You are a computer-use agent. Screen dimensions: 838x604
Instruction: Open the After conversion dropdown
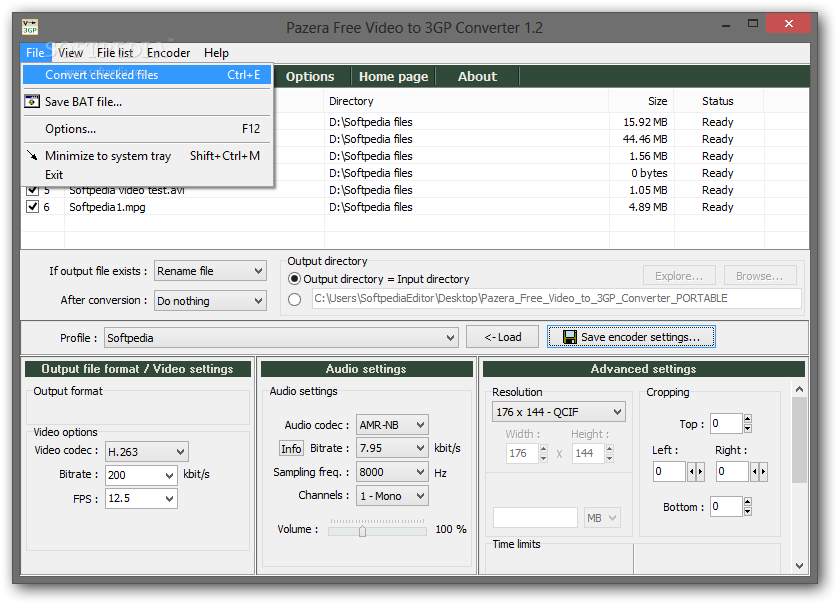coord(211,301)
